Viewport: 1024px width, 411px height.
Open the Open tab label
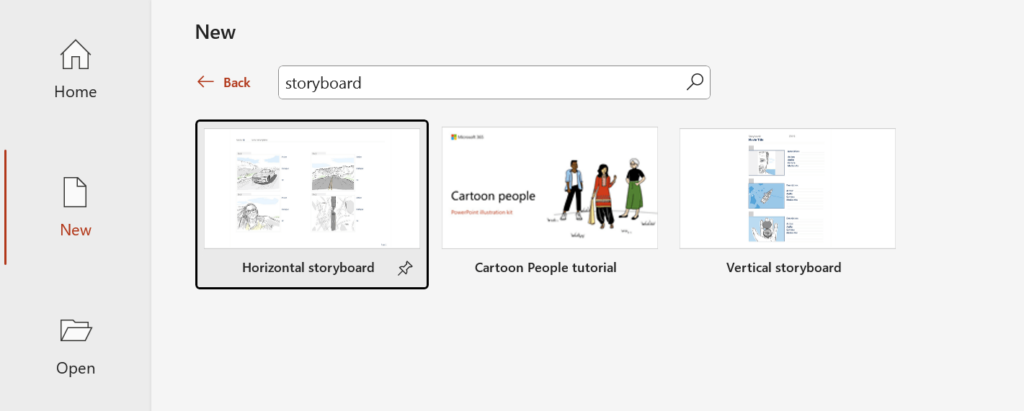click(76, 368)
